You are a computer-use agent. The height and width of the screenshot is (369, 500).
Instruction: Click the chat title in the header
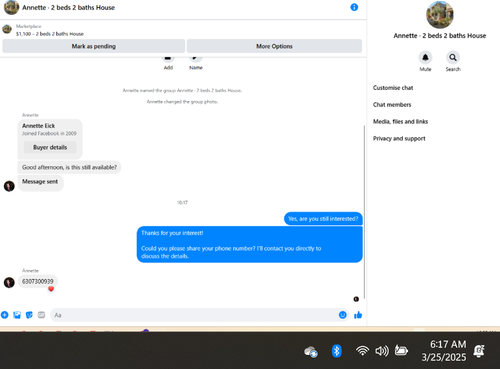[x=68, y=7]
